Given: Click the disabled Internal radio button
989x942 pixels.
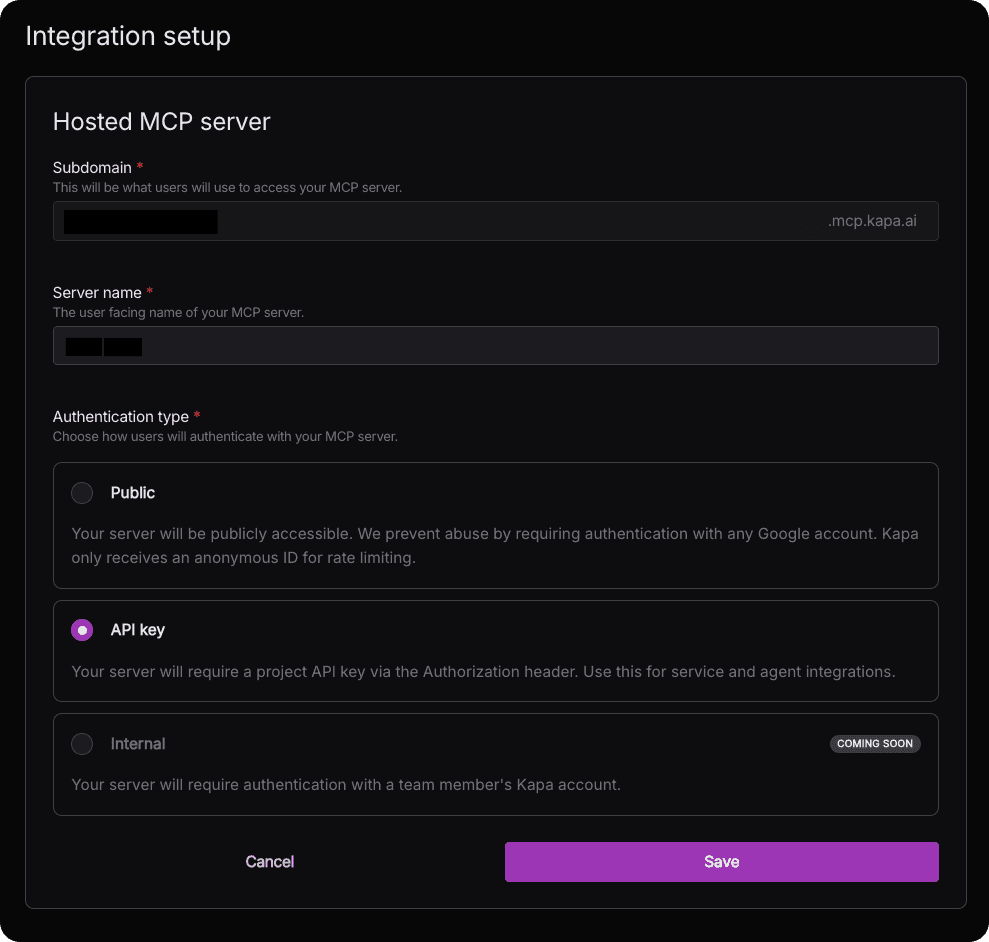Looking at the screenshot, I should tap(82, 744).
